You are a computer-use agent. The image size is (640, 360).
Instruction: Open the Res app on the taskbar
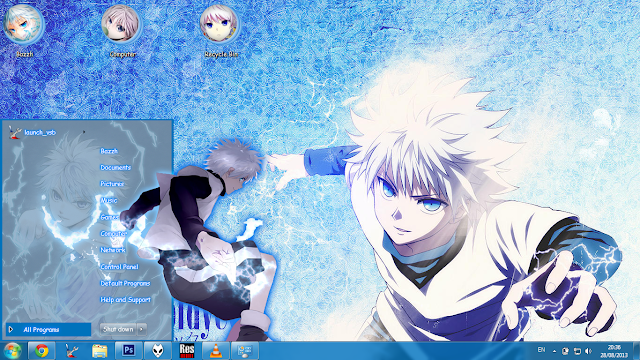187,351
